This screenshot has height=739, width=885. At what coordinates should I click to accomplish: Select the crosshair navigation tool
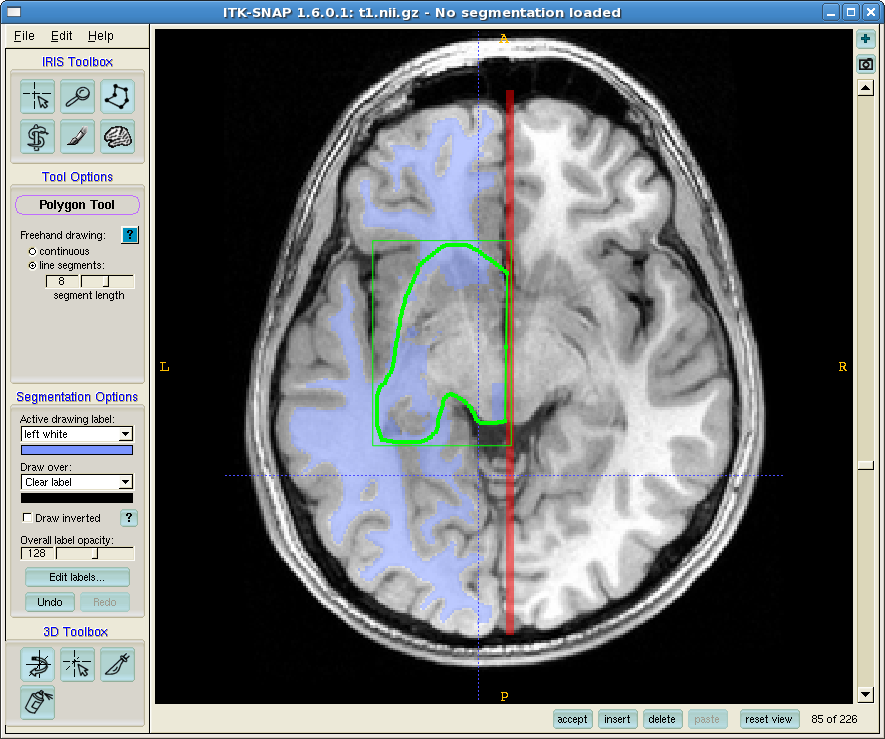pyautogui.click(x=38, y=97)
